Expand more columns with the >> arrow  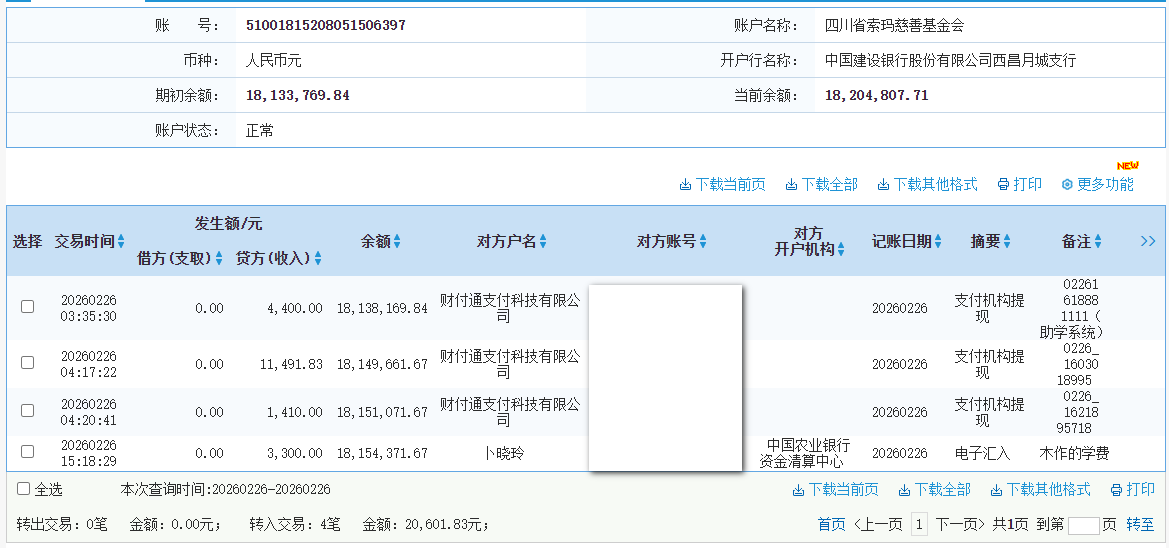click(1147, 241)
